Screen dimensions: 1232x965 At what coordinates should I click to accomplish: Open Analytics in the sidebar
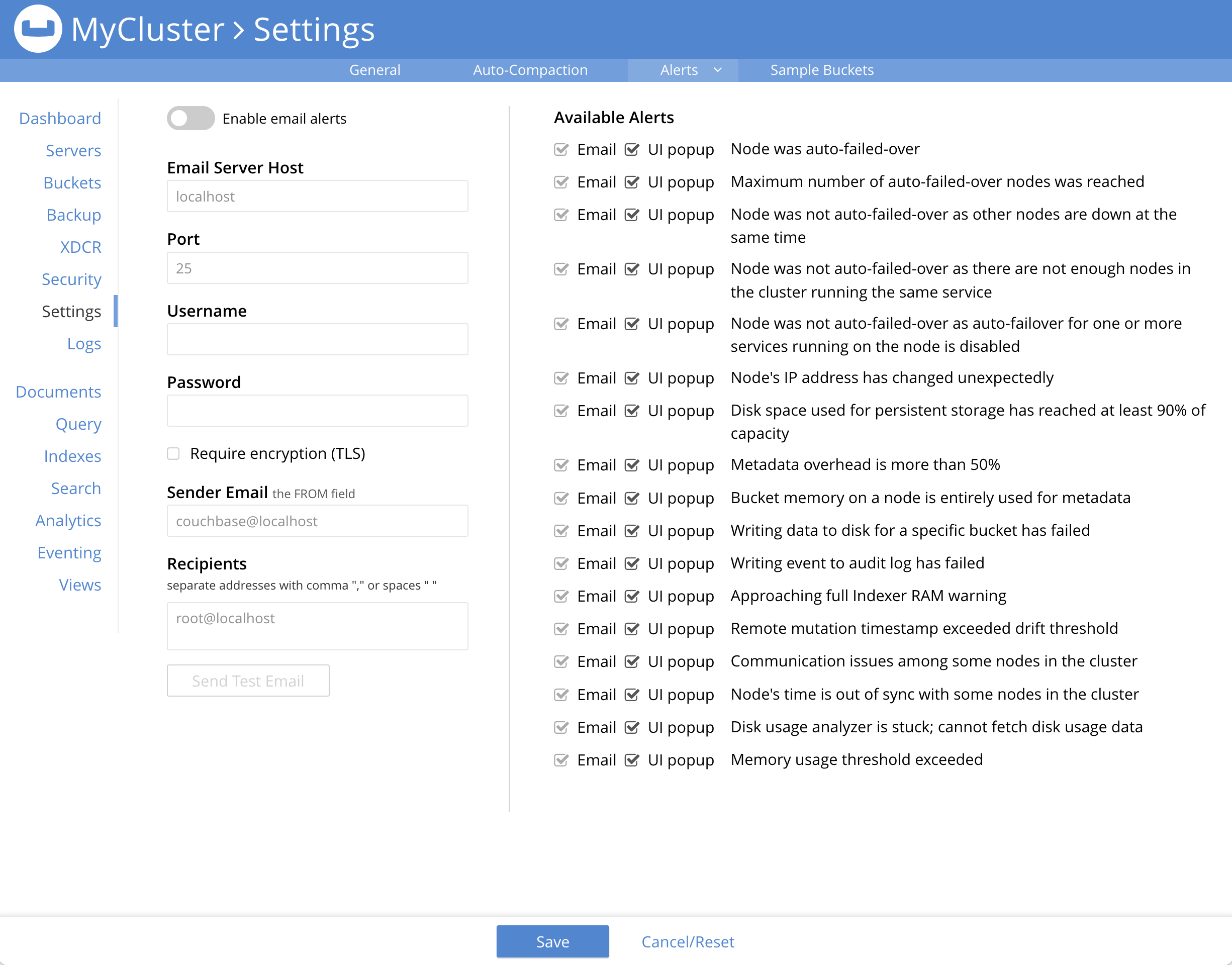coord(68,521)
